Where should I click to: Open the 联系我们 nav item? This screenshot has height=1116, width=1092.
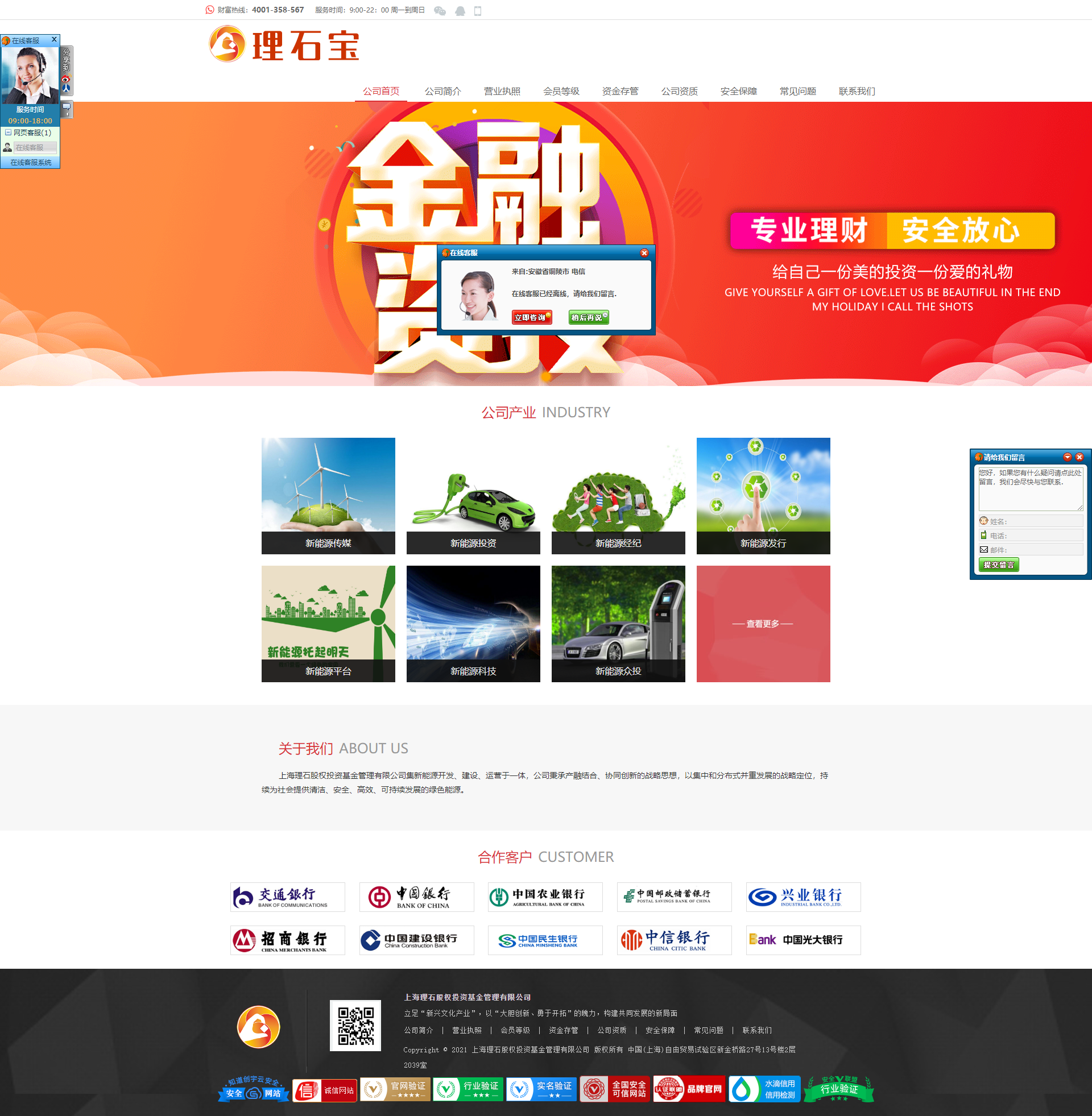(x=857, y=91)
